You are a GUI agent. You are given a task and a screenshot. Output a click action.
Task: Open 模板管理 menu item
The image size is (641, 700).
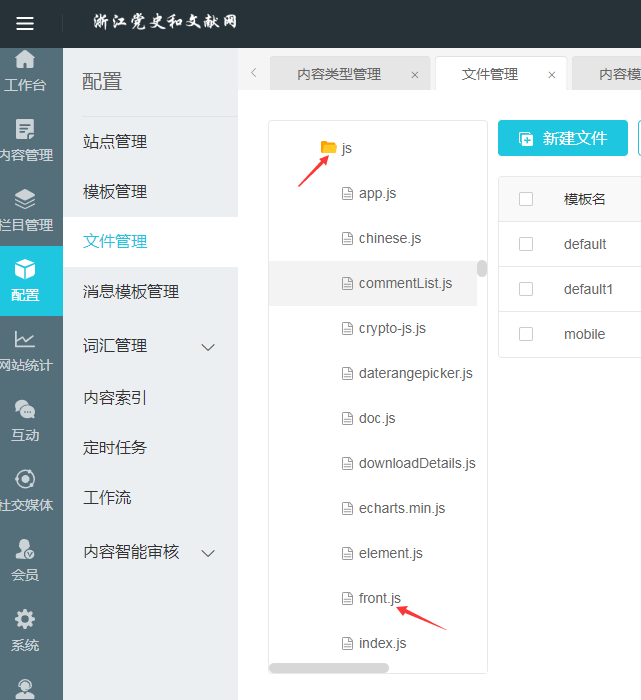tap(115, 192)
